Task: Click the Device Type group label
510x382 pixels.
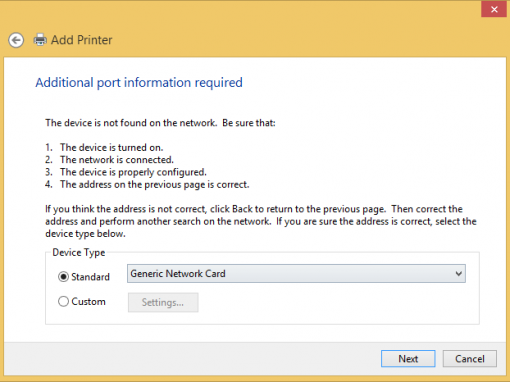Action: click(x=79, y=253)
